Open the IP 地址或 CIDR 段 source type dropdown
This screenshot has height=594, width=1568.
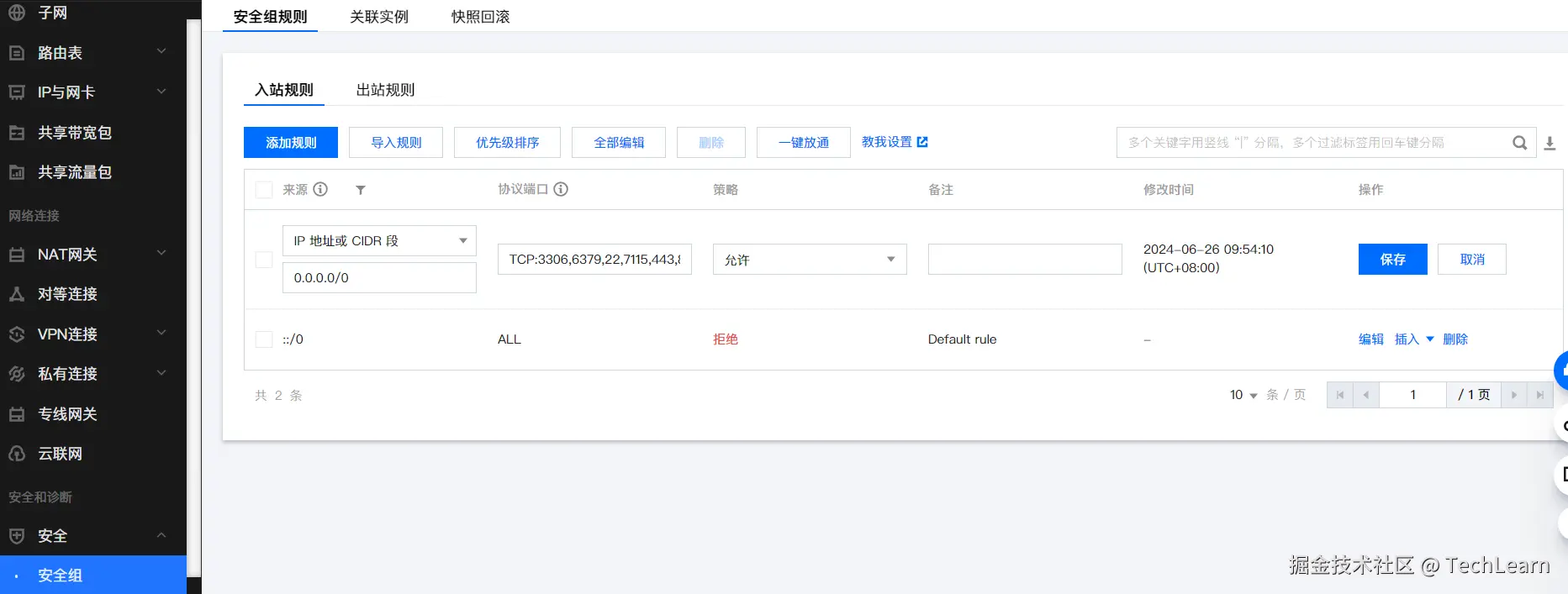[x=379, y=241]
